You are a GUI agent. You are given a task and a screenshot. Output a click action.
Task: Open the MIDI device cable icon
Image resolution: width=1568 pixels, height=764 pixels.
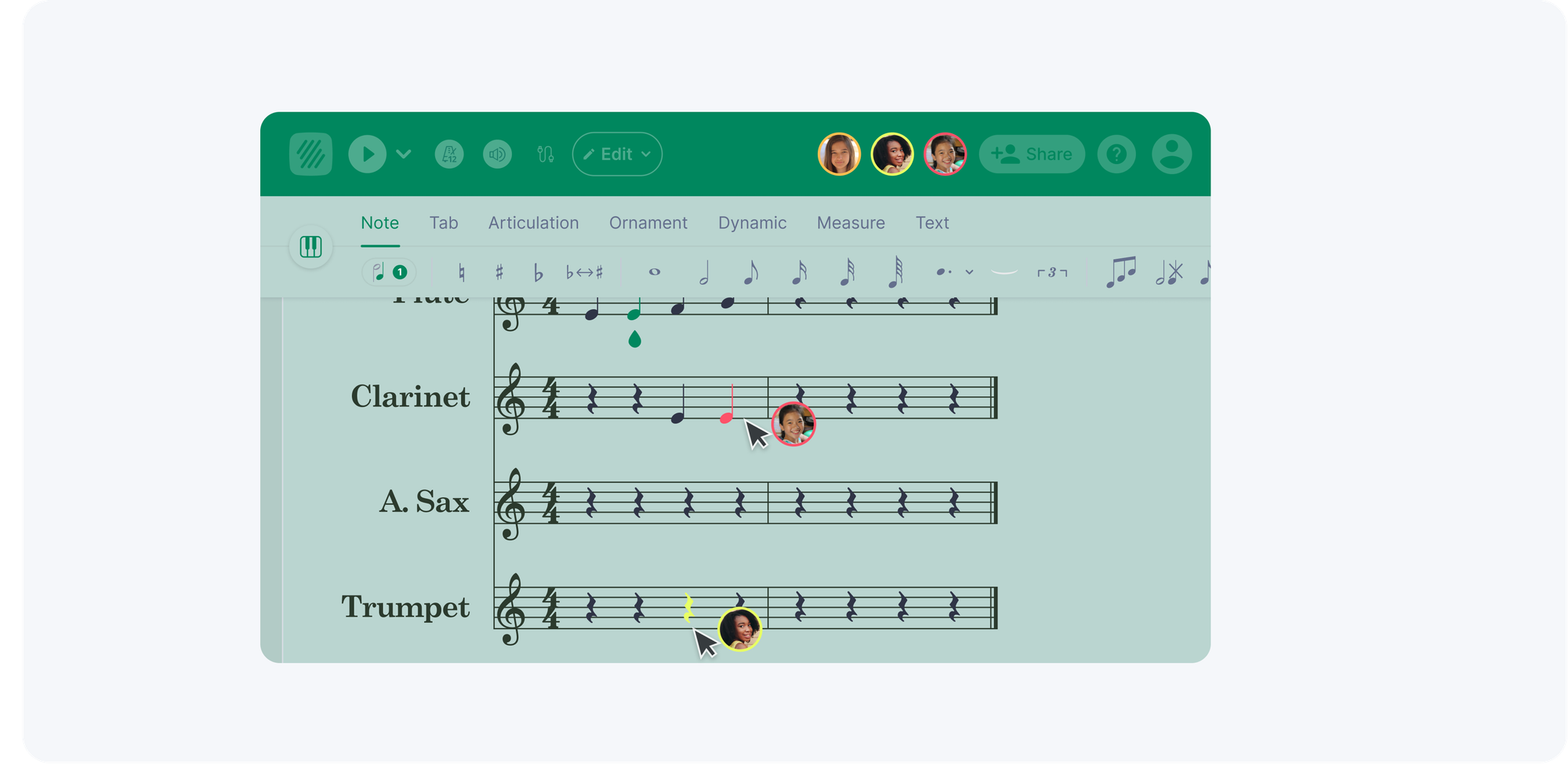[x=546, y=154]
